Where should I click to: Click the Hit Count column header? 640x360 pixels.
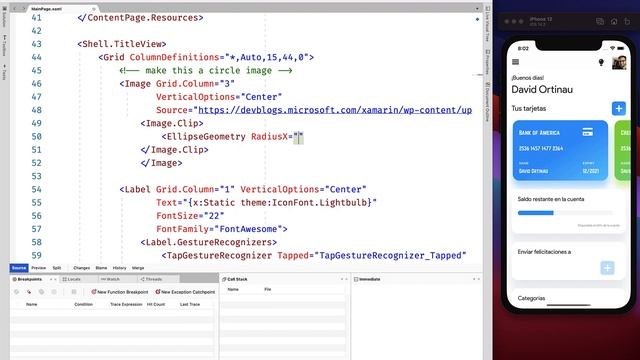coord(156,304)
